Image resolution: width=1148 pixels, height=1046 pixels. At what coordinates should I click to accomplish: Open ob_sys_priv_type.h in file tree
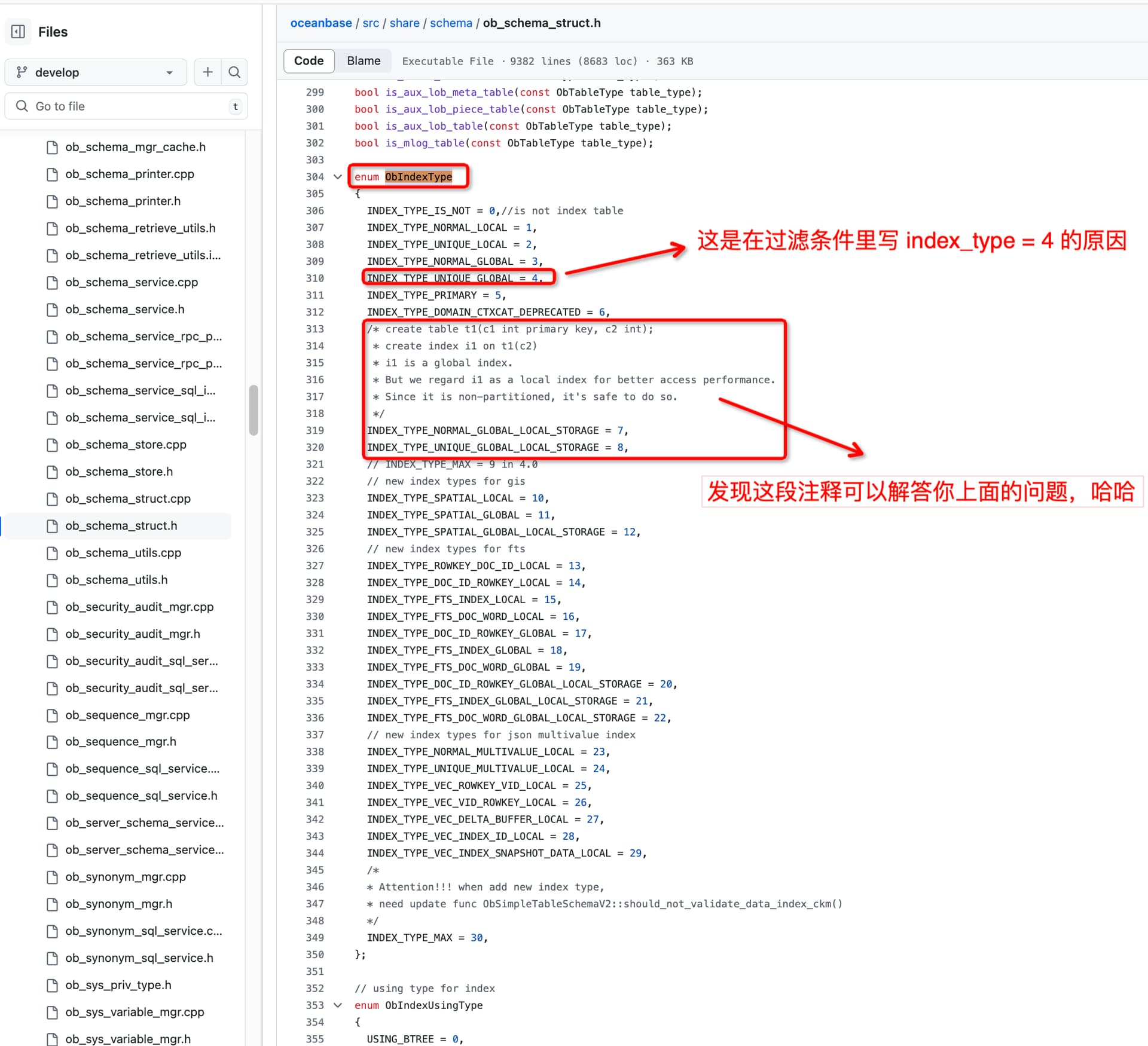click(x=118, y=985)
